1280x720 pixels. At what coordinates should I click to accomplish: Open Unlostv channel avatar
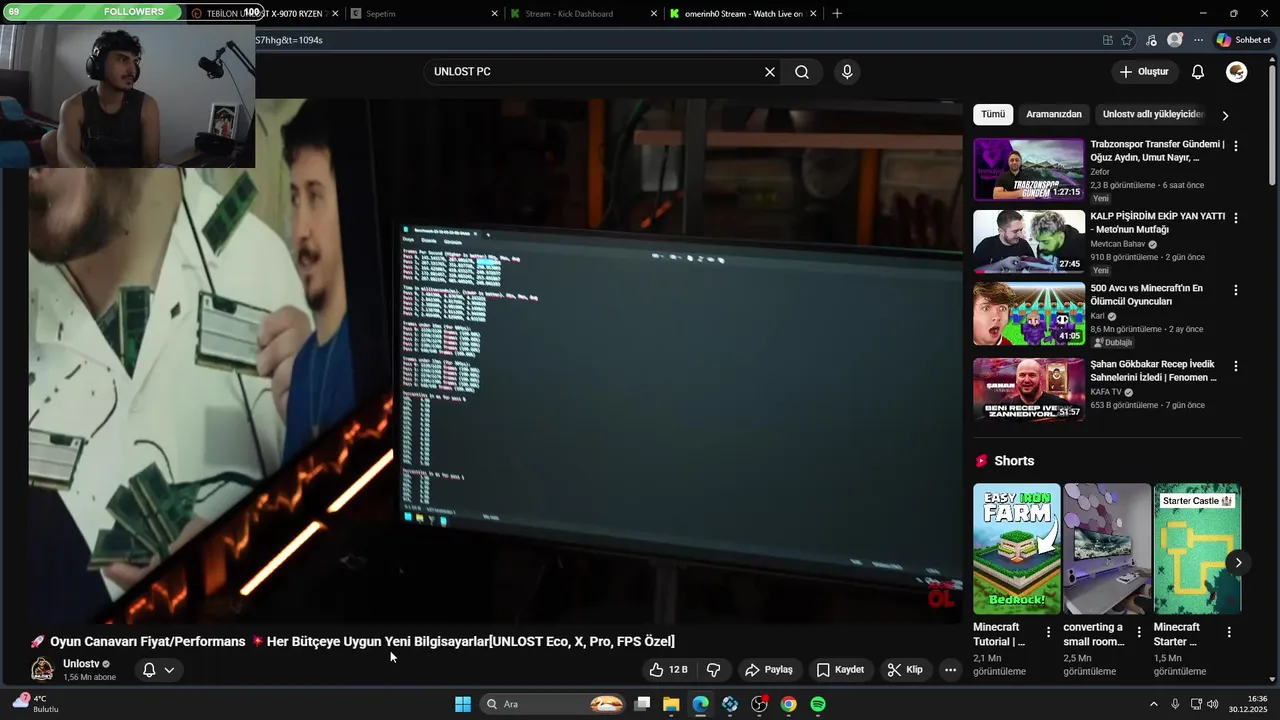tap(42, 670)
